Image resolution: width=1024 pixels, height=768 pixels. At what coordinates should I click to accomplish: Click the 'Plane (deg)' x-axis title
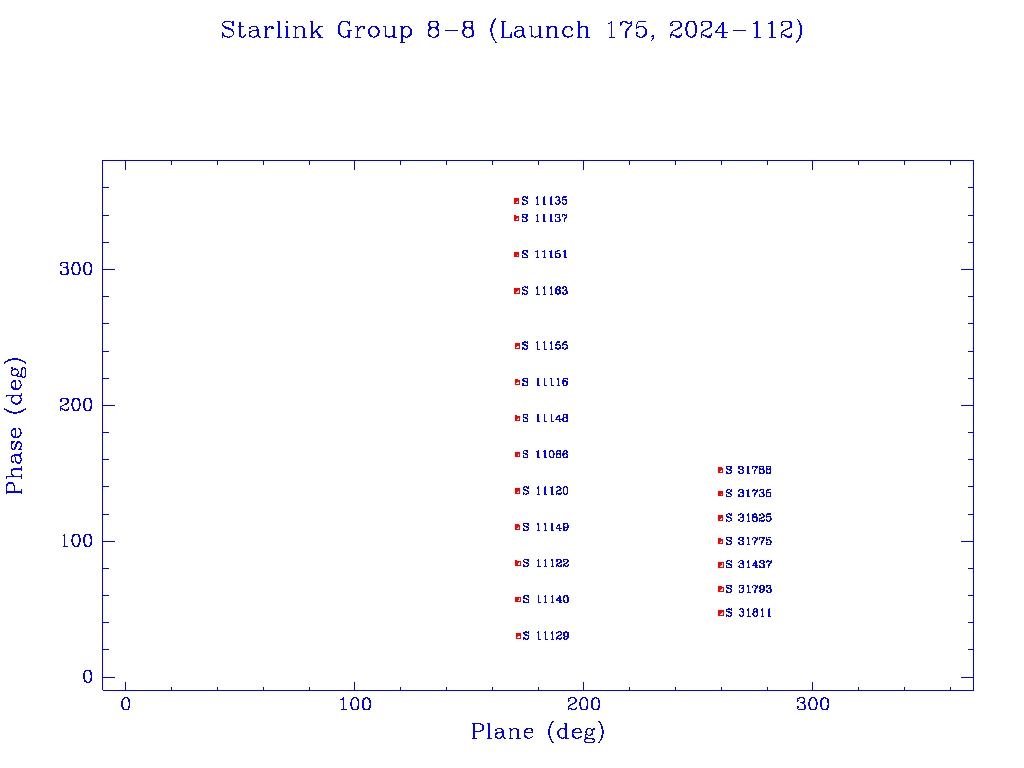click(538, 731)
